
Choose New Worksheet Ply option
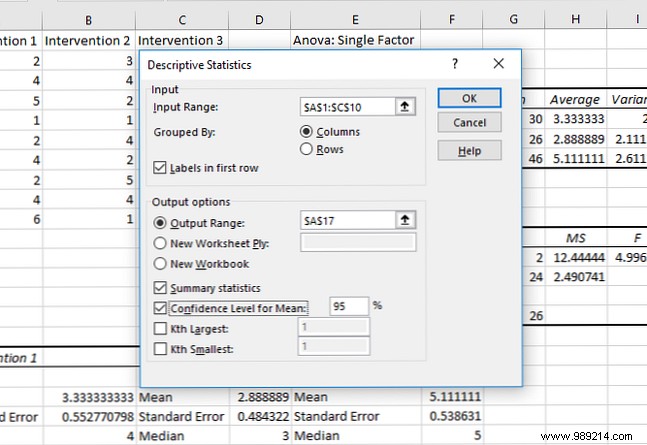pyautogui.click(x=160, y=243)
